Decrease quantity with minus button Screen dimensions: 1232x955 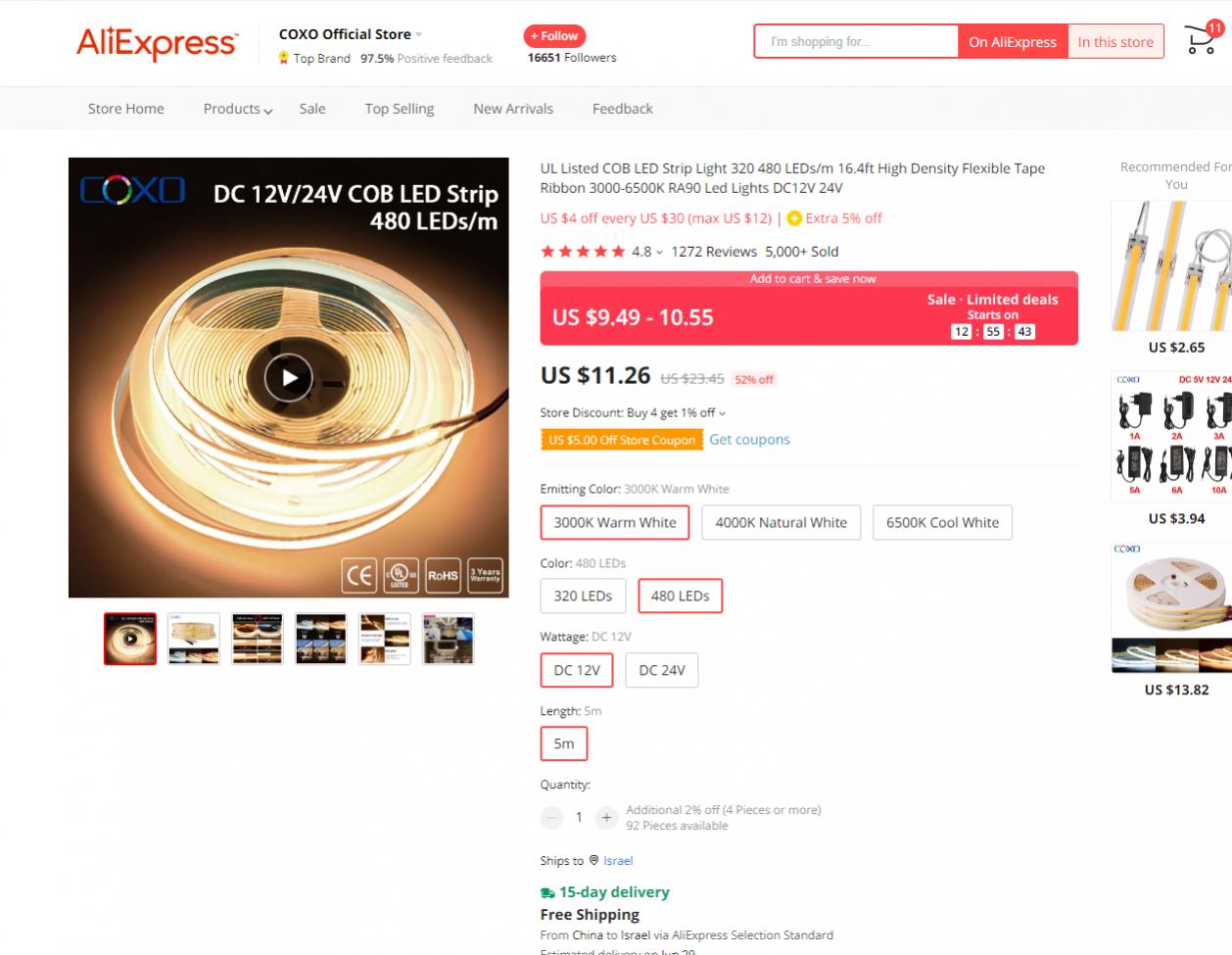tap(552, 817)
